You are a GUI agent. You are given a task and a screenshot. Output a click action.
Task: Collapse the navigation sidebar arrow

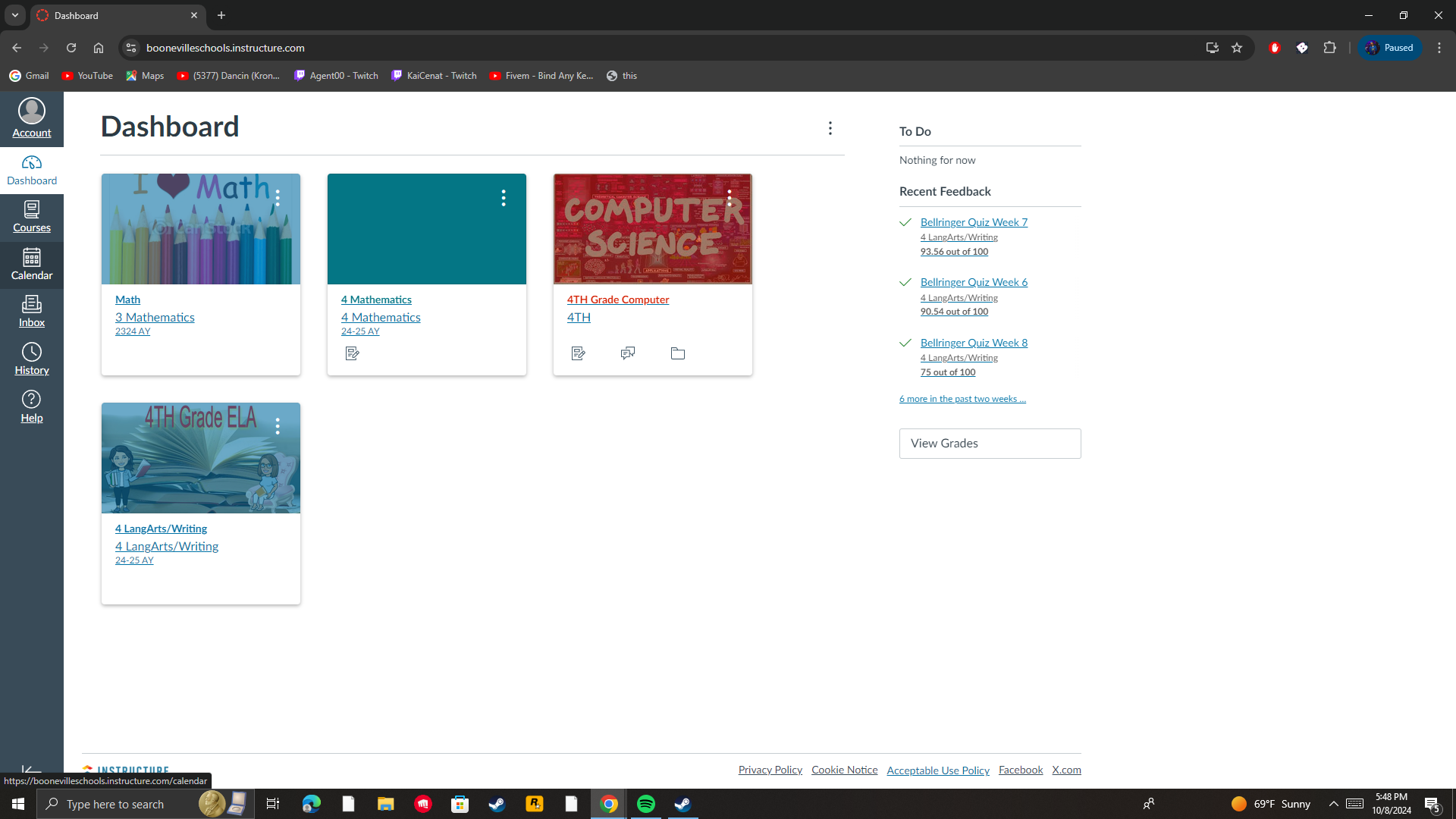click(31, 770)
